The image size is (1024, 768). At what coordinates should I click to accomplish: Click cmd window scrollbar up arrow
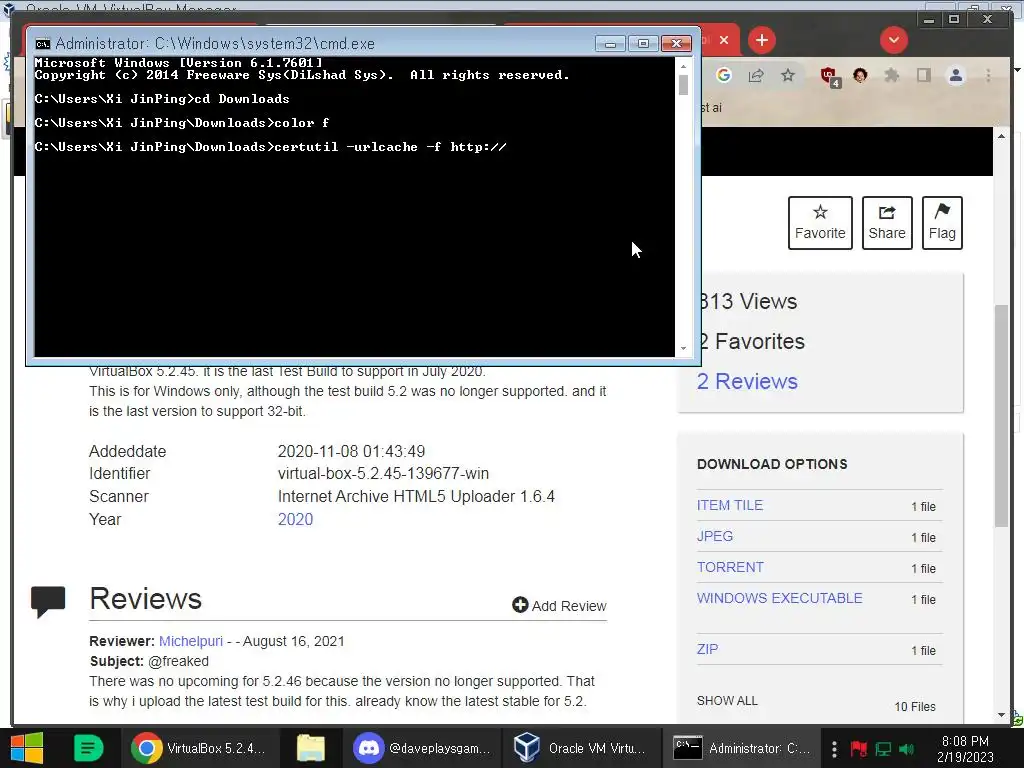(x=683, y=66)
